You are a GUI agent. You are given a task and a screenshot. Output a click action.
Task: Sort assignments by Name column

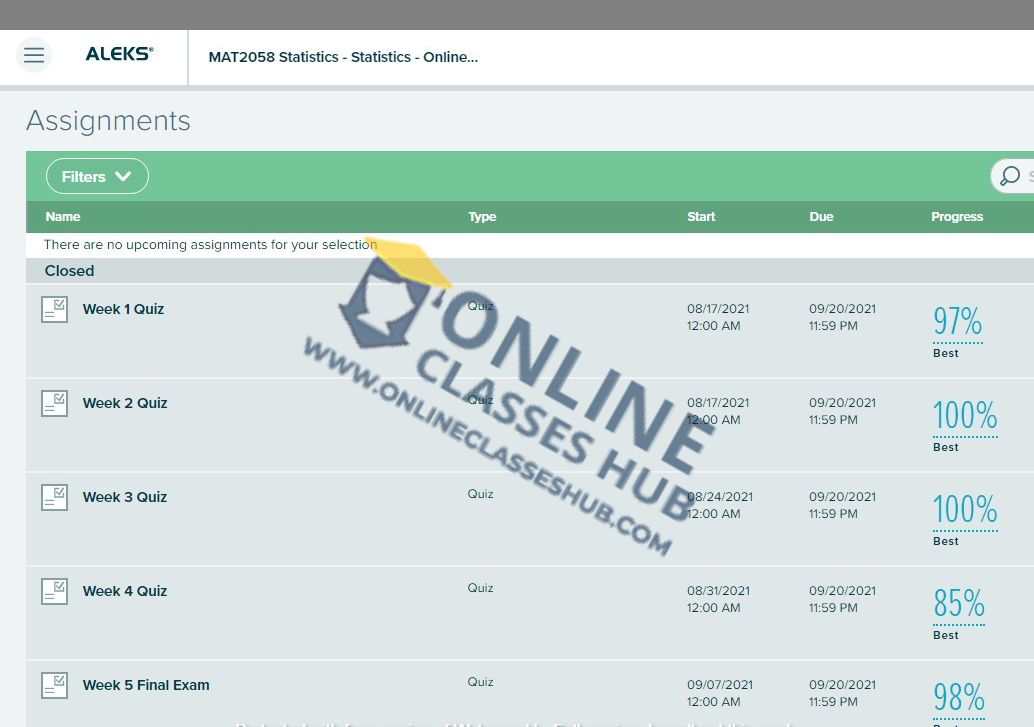(x=63, y=217)
